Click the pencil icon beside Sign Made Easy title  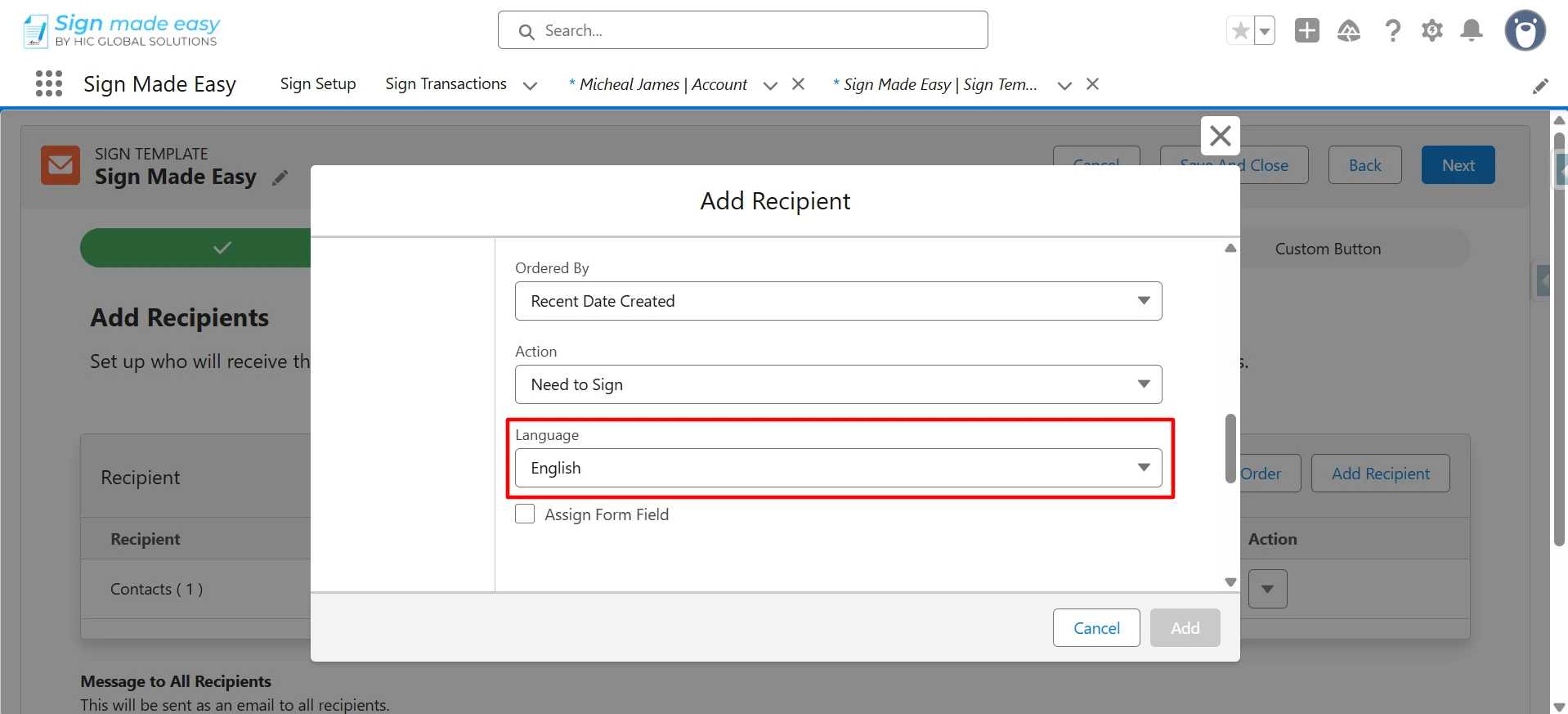[280, 177]
